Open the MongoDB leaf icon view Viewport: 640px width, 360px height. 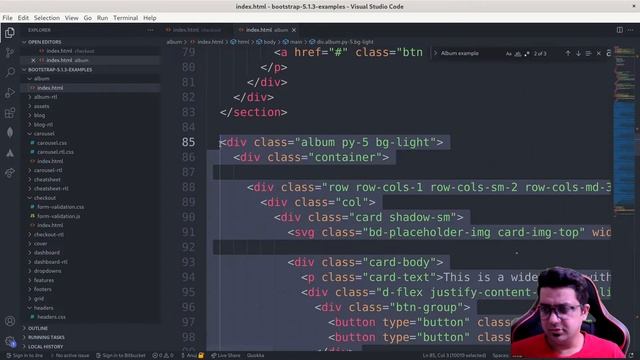(10, 133)
